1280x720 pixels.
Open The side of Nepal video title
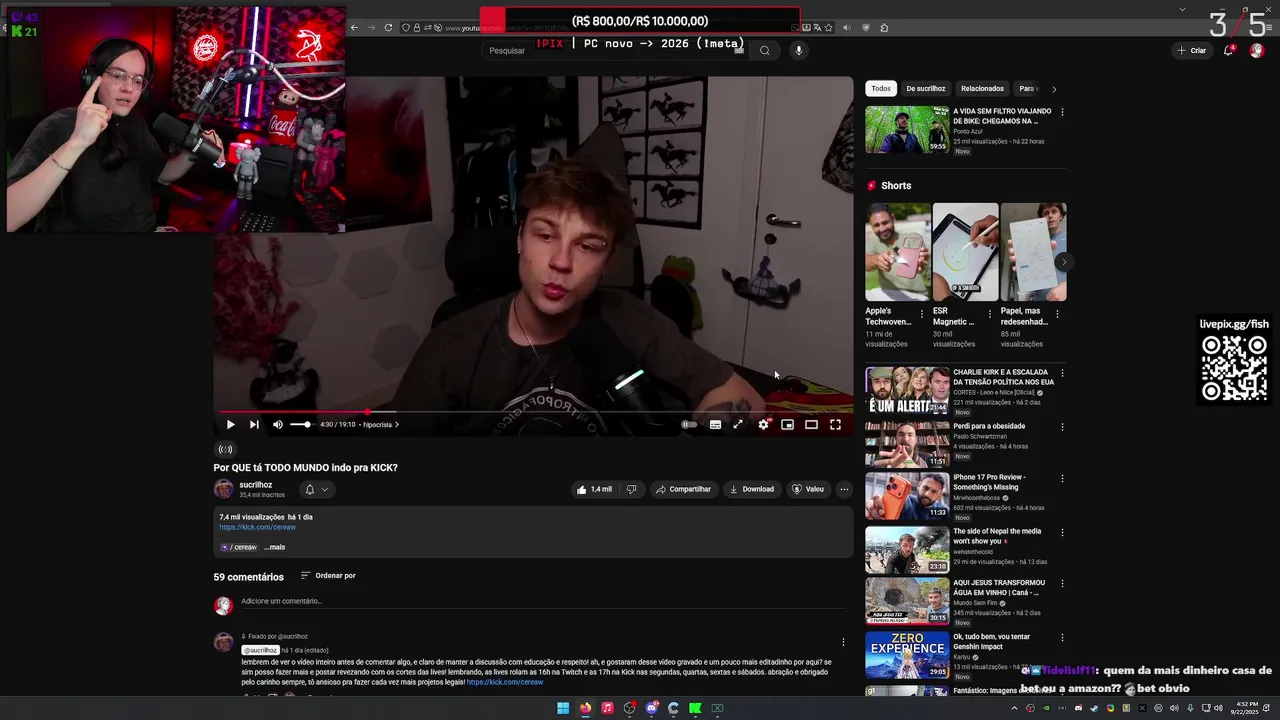point(996,536)
